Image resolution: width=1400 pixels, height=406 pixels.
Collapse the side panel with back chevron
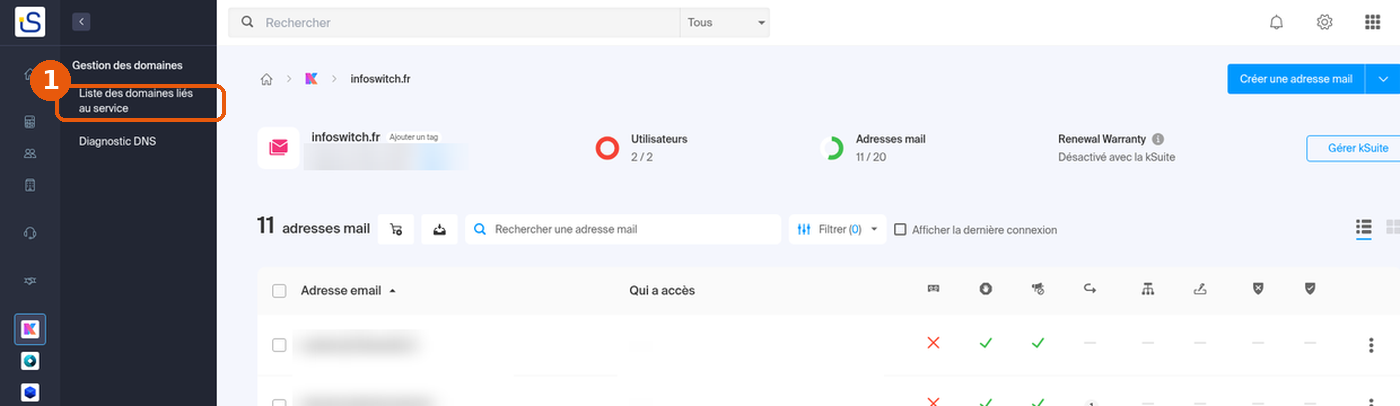tap(81, 21)
